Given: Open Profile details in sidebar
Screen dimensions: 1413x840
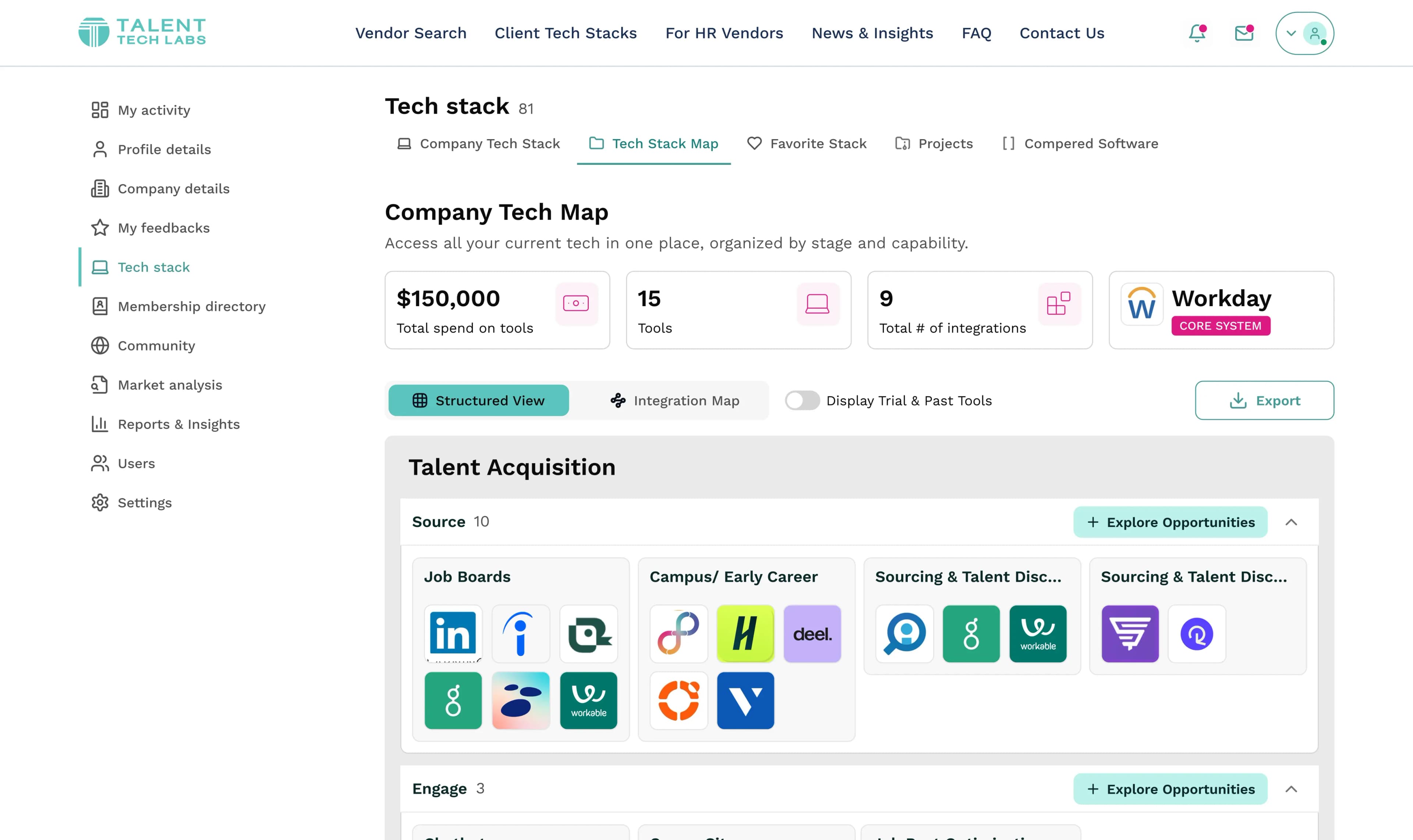Looking at the screenshot, I should (x=150, y=149).
